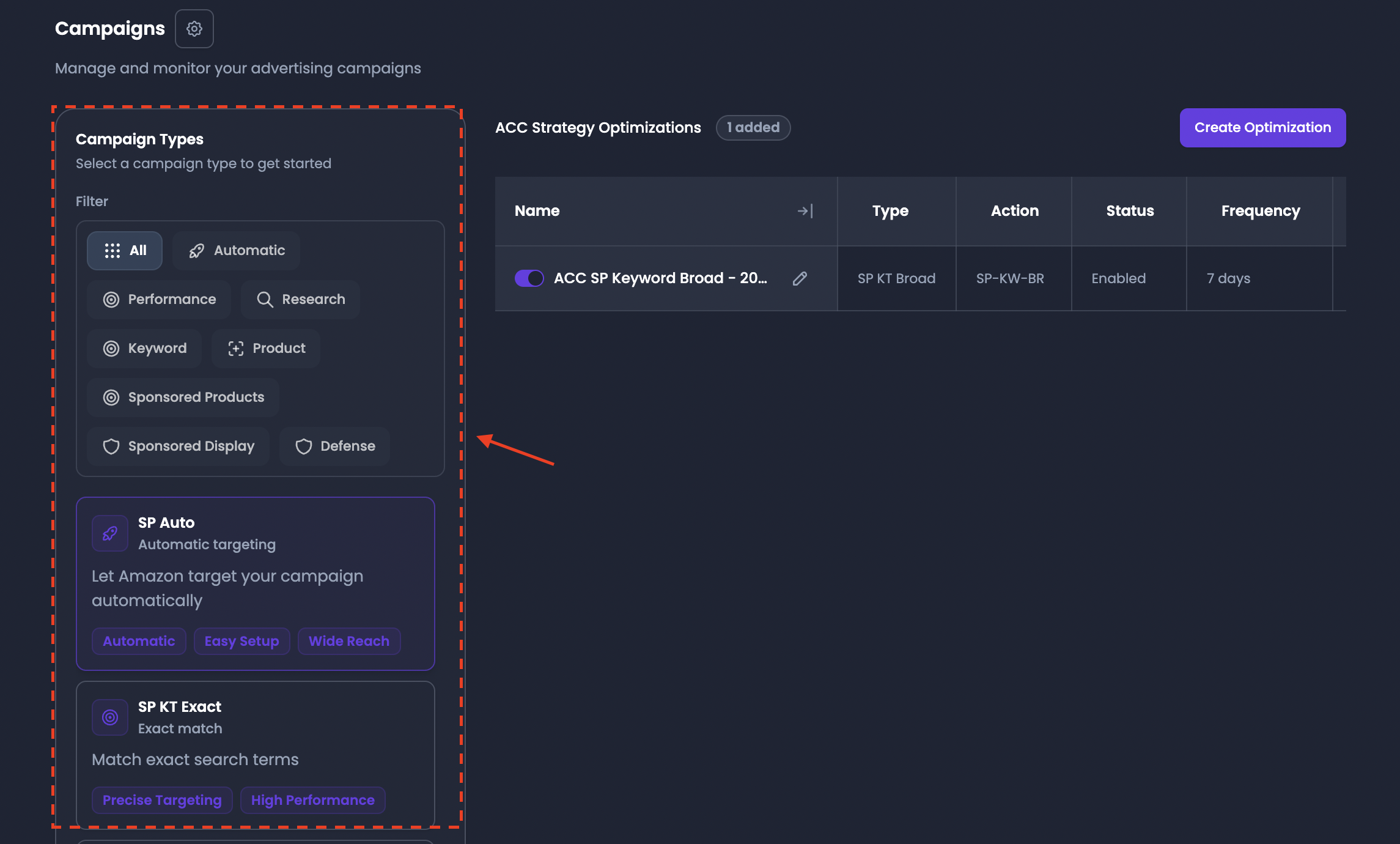This screenshot has width=1400, height=844.
Task: Filter campaign types by Performance
Action: [159, 300]
